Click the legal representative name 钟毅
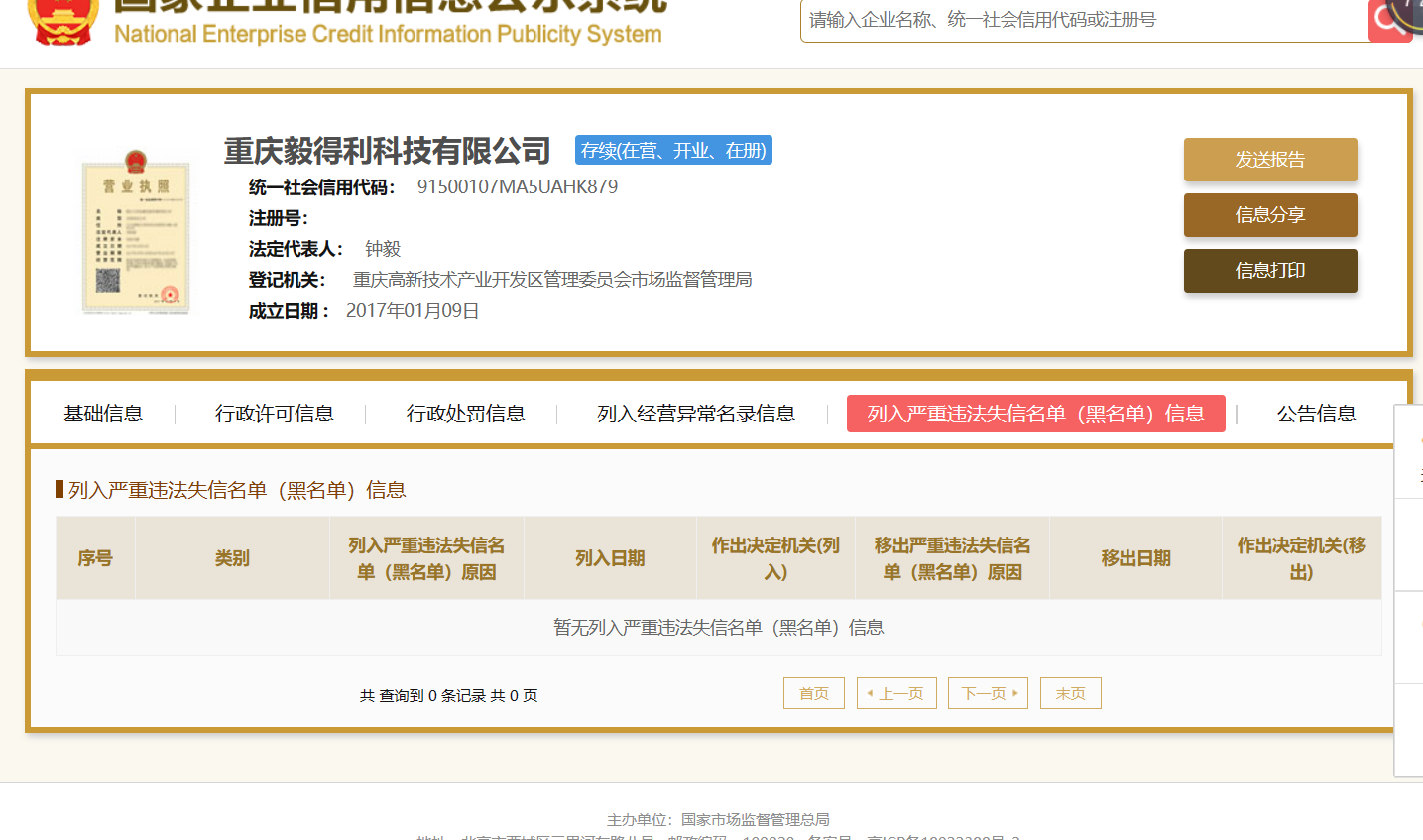The width and height of the screenshot is (1423, 840). [x=383, y=249]
